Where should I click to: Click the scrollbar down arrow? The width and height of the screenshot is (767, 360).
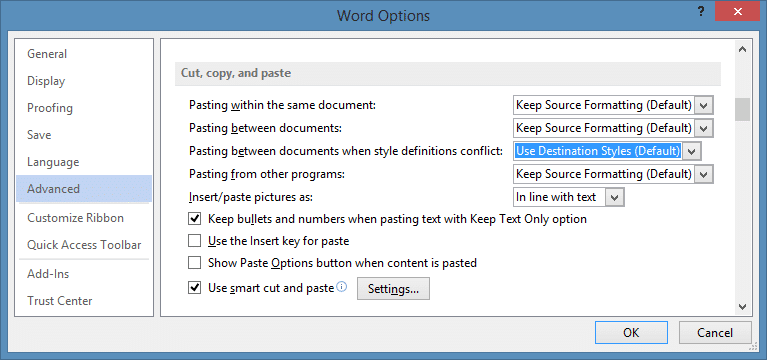click(742, 307)
